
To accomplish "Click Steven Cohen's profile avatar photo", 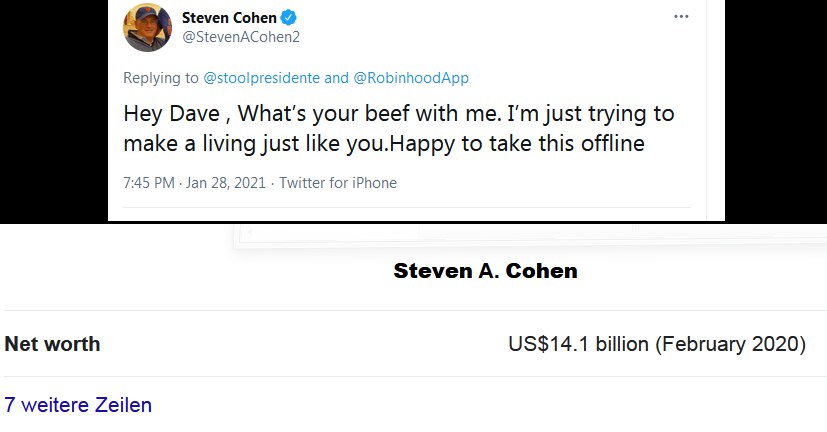I will pyautogui.click(x=147, y=27).
